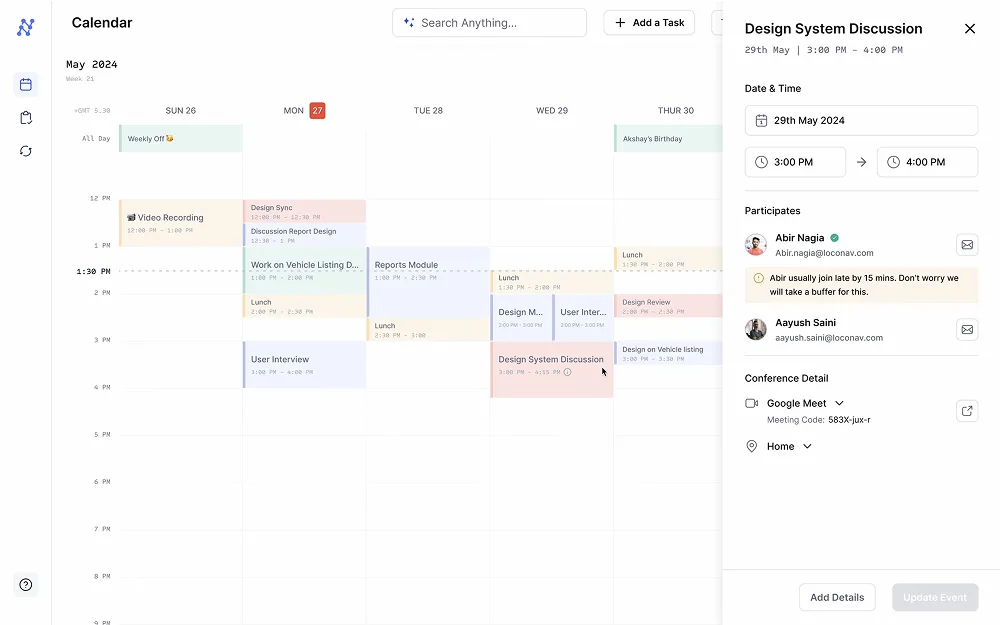Select the TUE 28 day header

point(428,110)
